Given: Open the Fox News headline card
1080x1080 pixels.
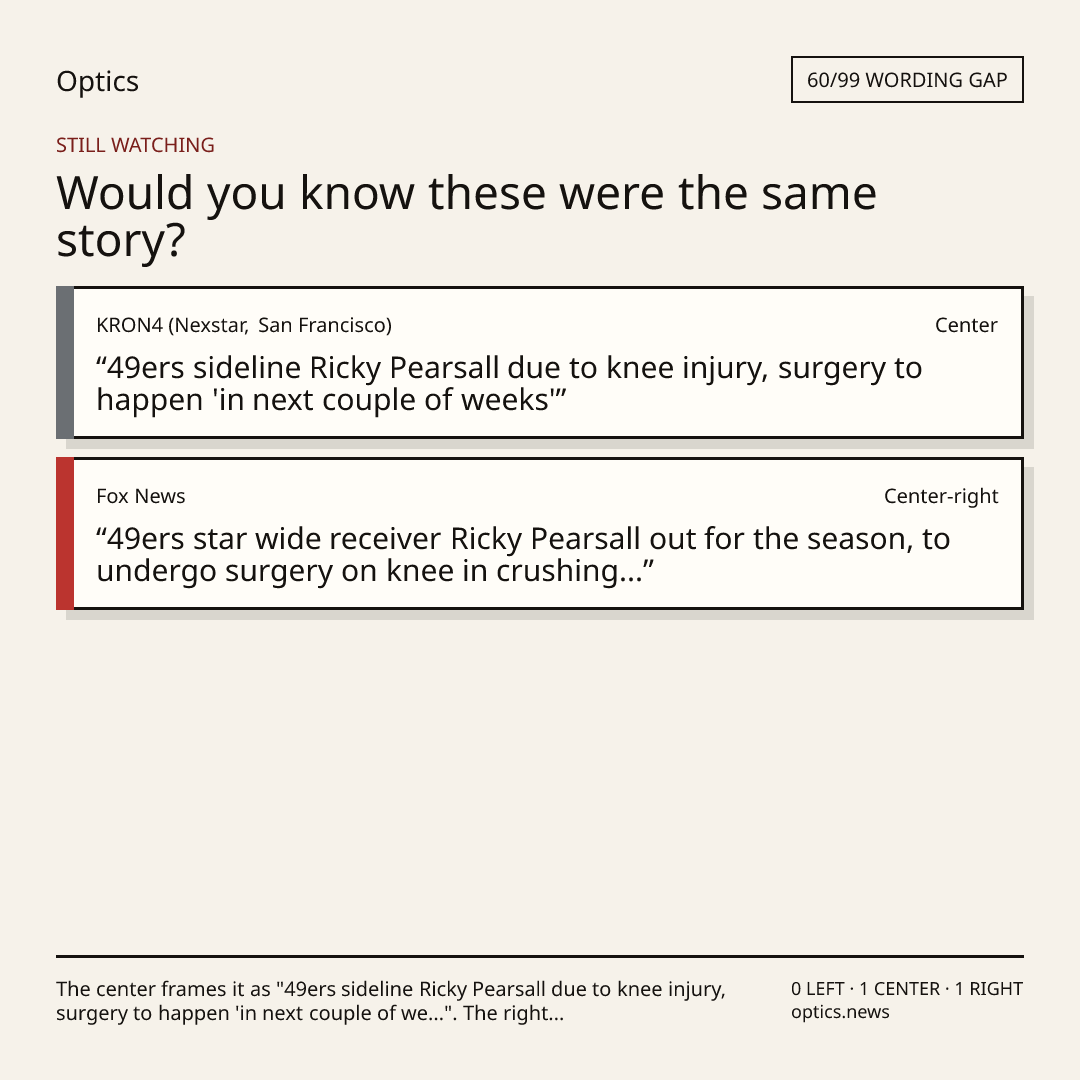Looking at the screenshot, I should tap(540, 533).
